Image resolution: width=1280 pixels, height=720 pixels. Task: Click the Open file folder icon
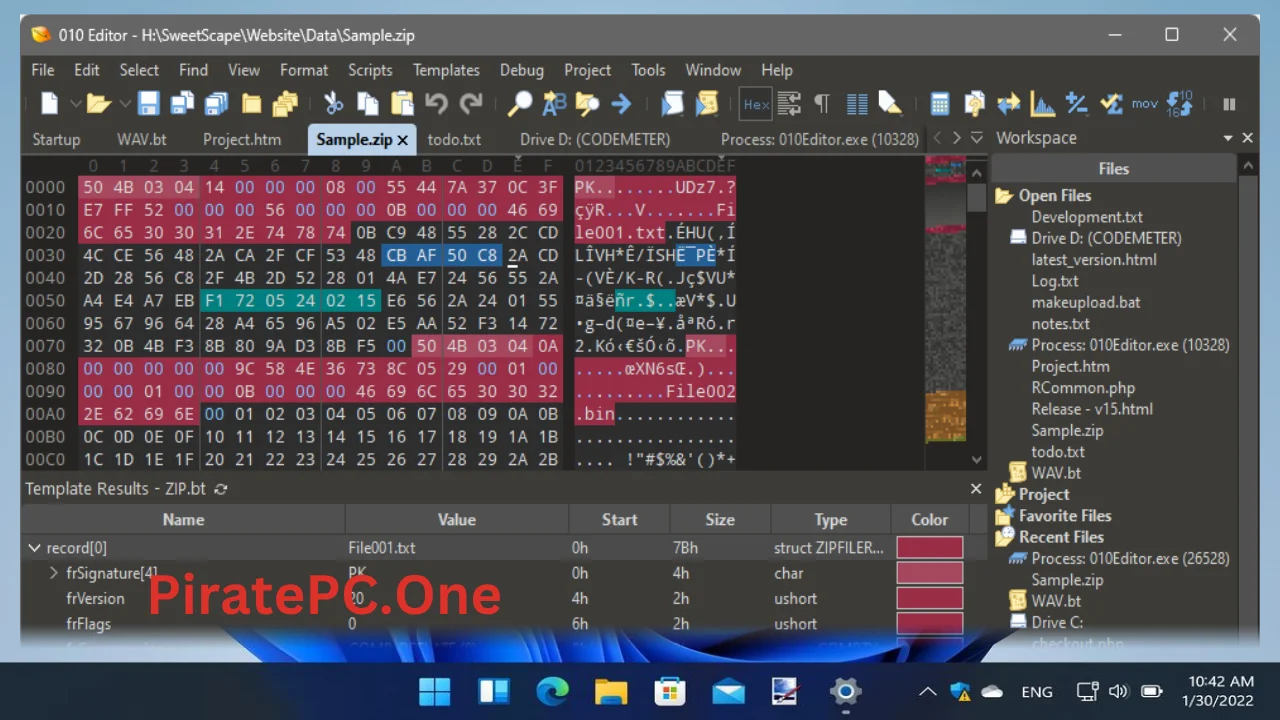tap(97, 103)
